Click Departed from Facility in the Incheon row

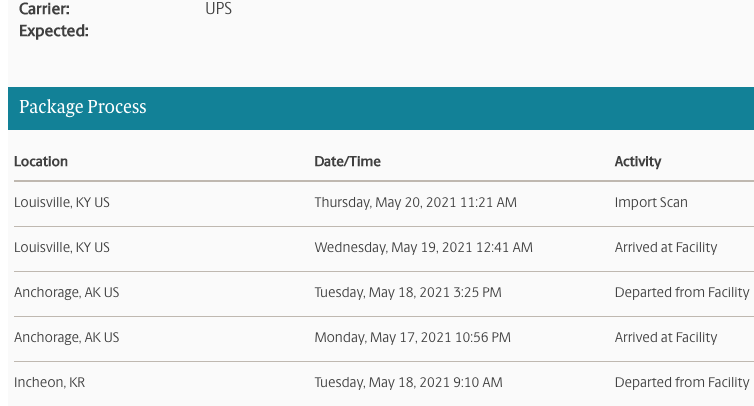click(x=682, y=382)
